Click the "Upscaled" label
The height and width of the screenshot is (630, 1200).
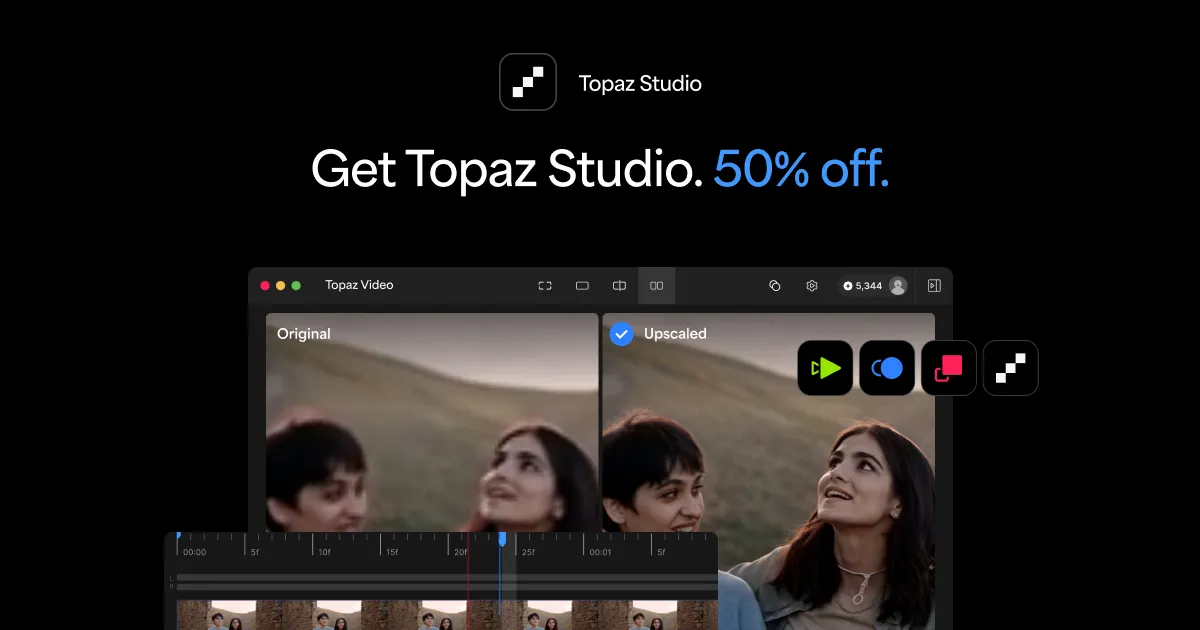675,334
